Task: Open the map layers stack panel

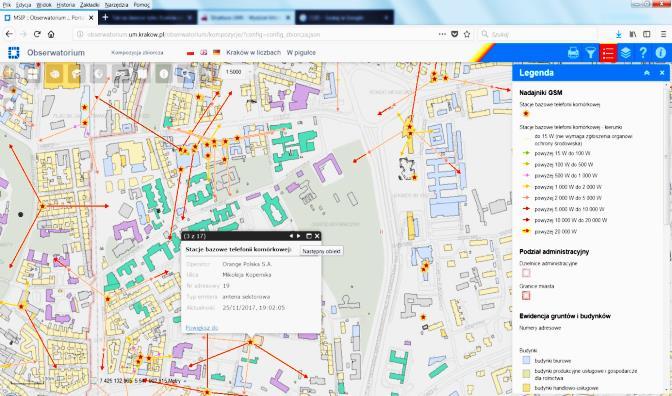Action: pos(626,53)
